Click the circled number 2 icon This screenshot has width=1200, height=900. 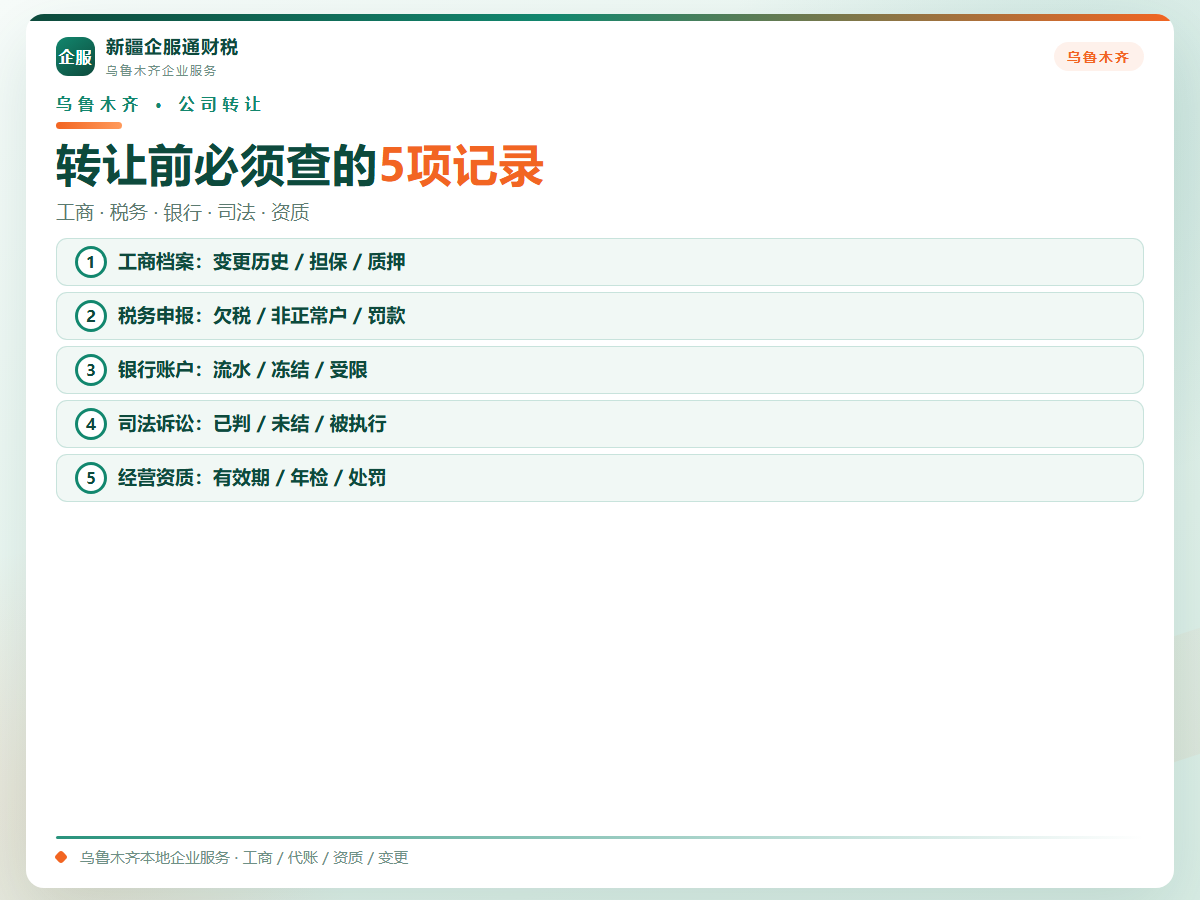[91, 316]
